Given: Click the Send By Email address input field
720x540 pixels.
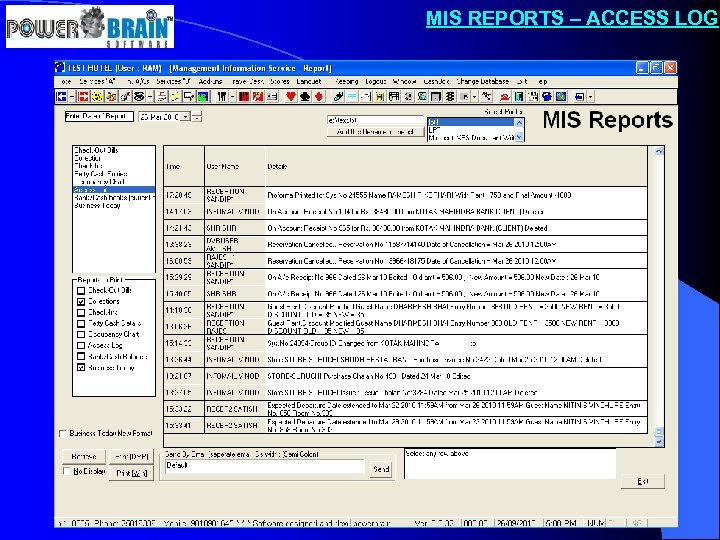Looking at the screenshot, I should point(264,466).
